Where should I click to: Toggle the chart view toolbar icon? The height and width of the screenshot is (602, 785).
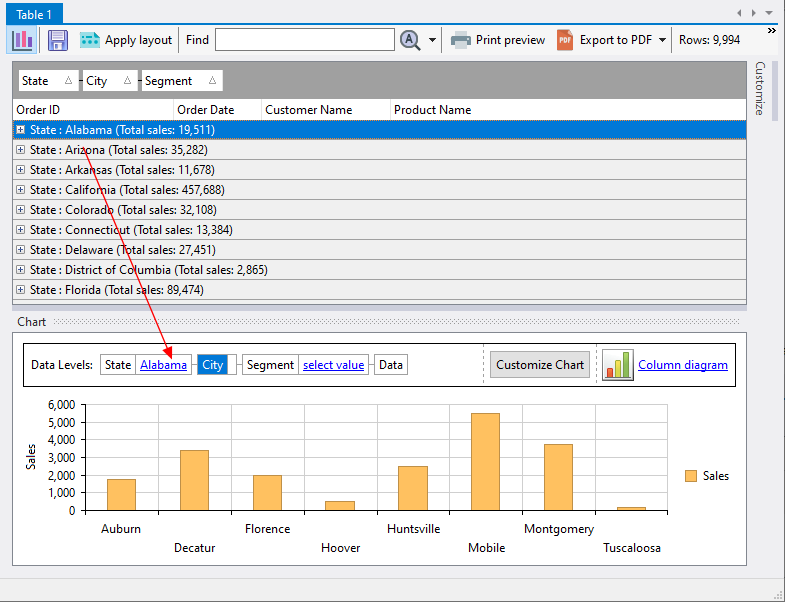[x=23, y=40]
